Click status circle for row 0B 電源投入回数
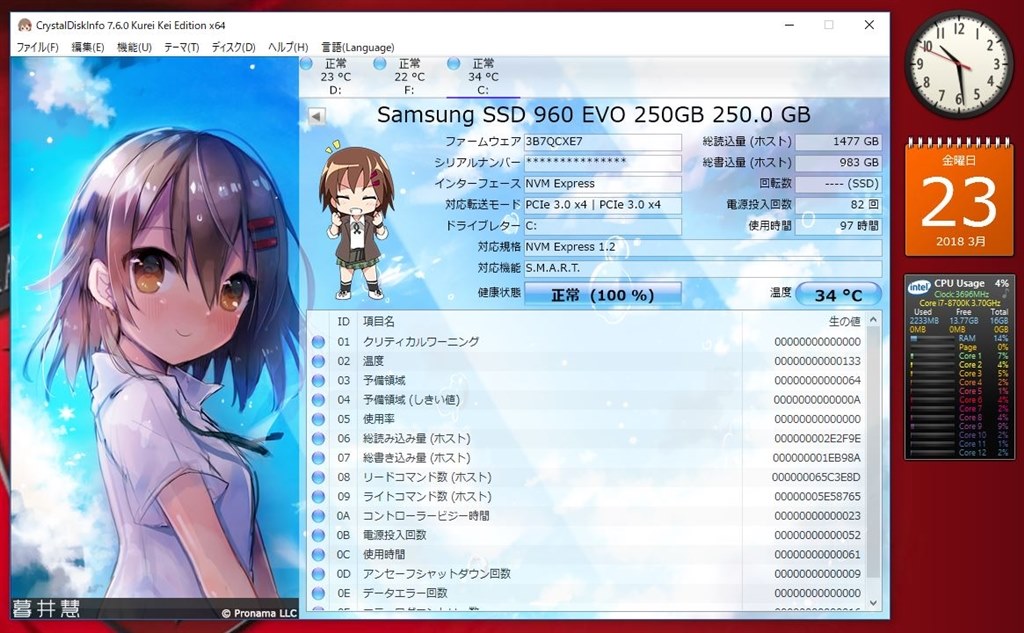 click(318, 535)
